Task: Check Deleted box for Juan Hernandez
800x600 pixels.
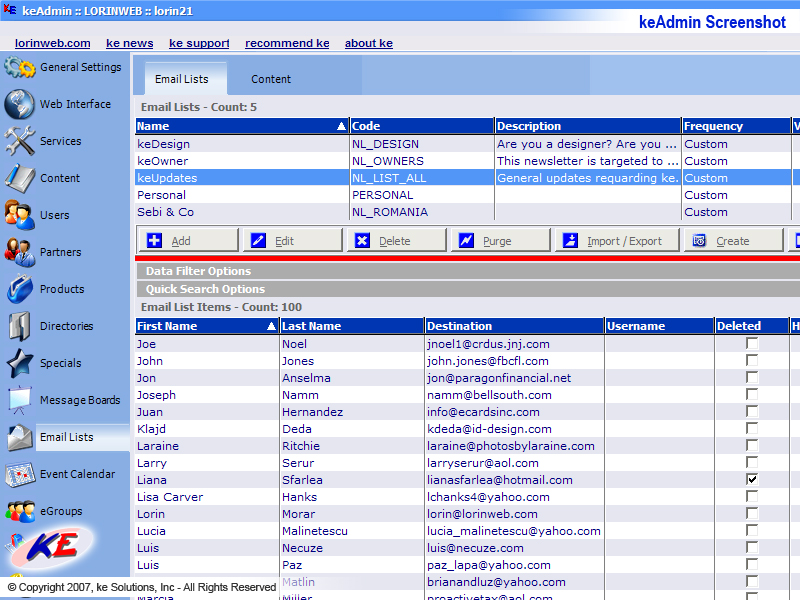Action: (752, 411)
